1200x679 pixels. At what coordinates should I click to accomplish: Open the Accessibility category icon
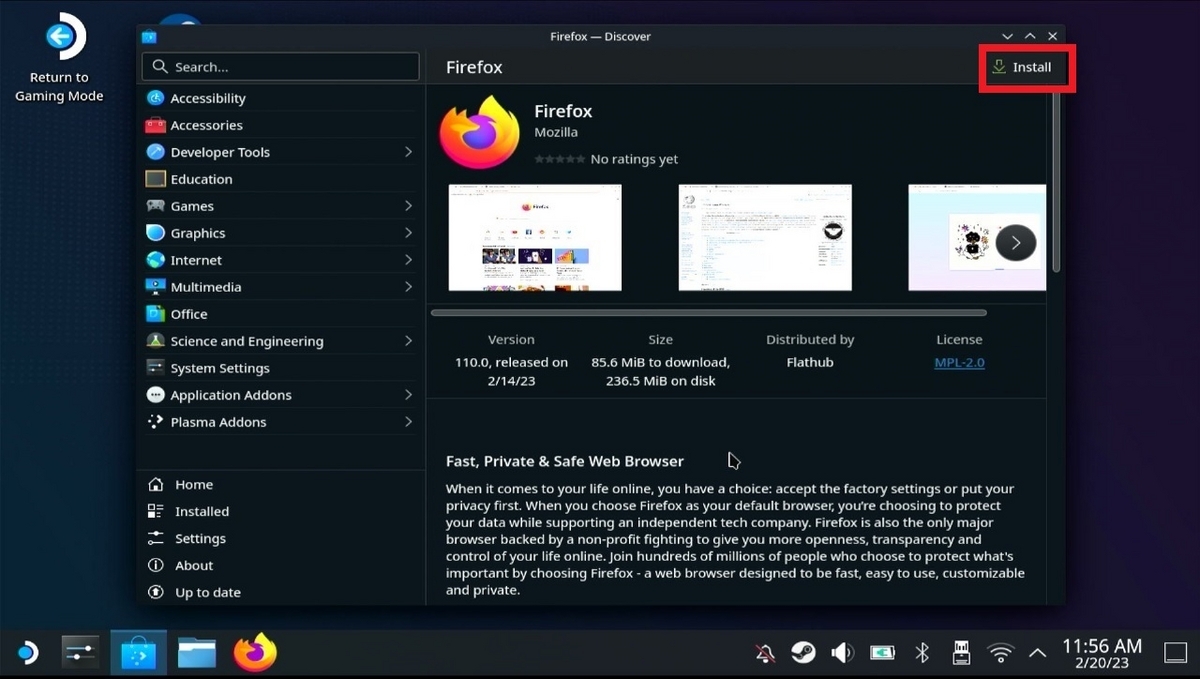tap(155, 98)
